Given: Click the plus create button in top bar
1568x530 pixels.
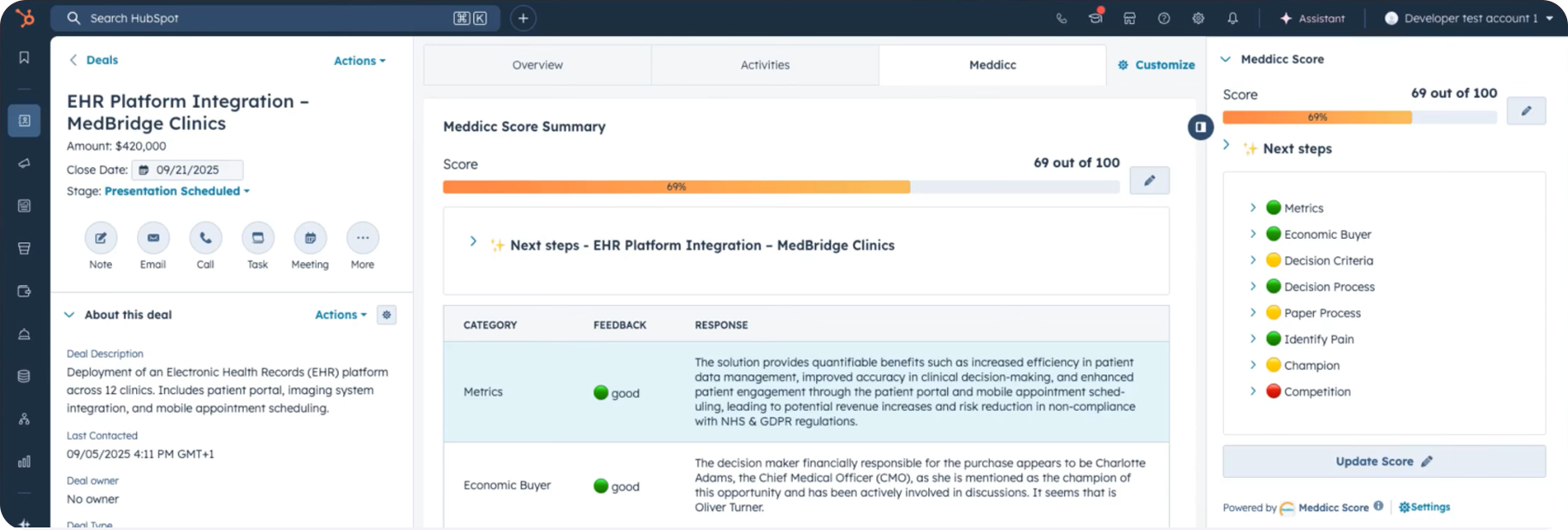Looking at the screenshot, I should 523,18.
